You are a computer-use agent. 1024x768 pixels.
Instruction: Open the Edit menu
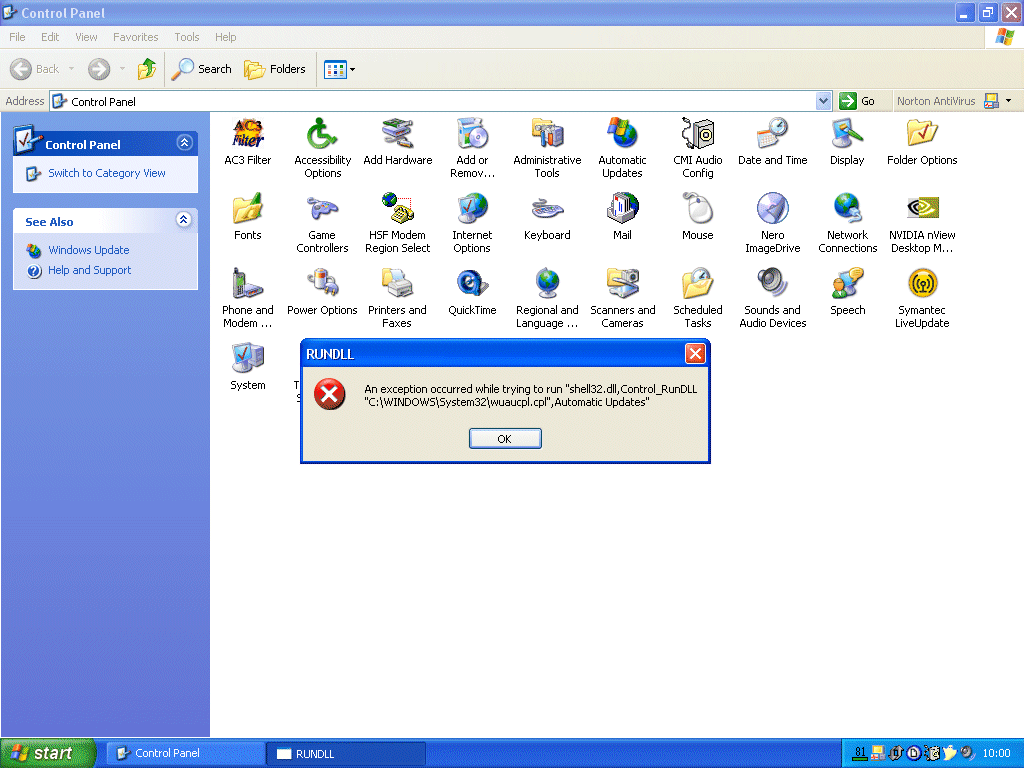(50, 37)
